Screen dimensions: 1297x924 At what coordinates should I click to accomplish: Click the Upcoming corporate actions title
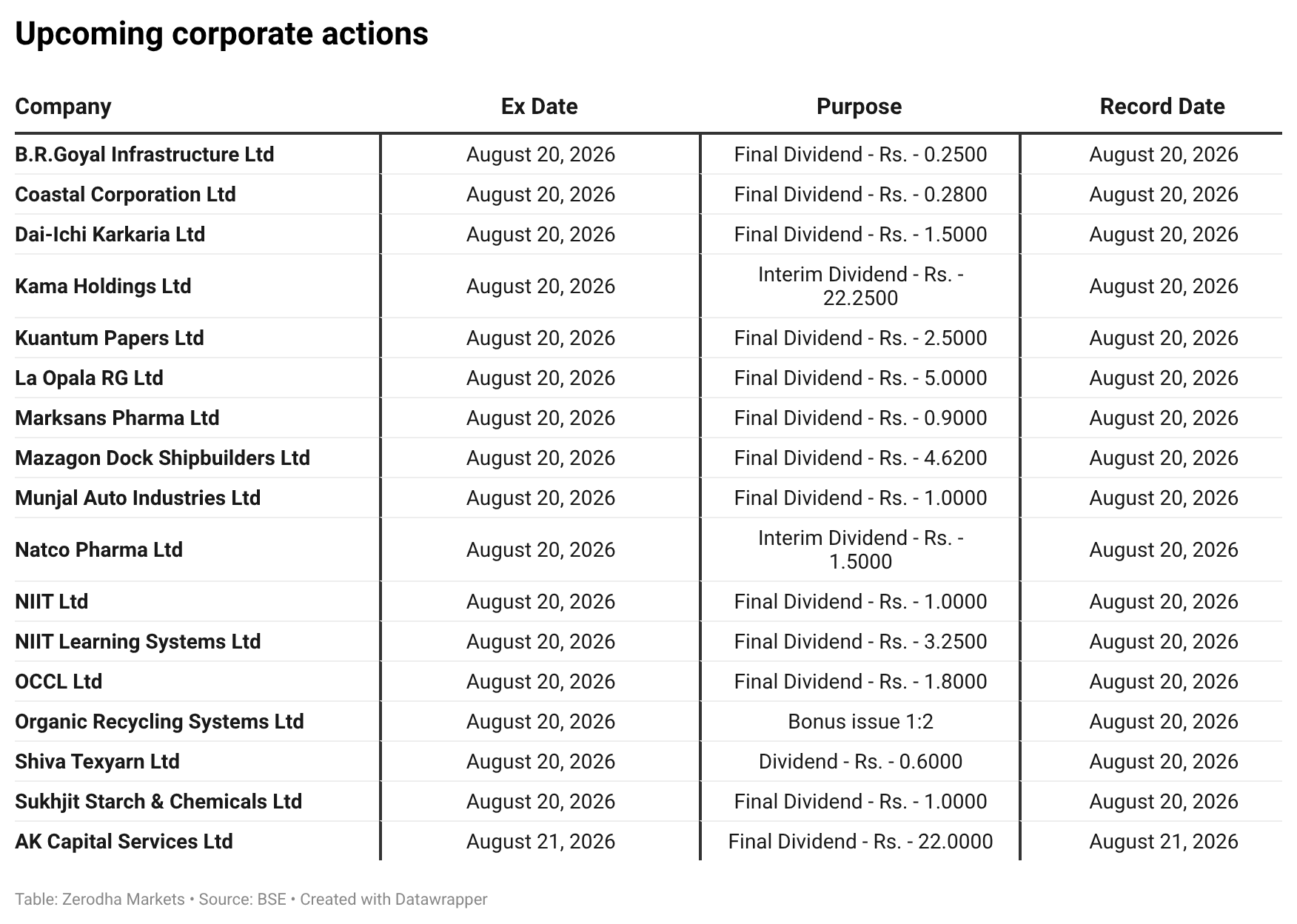[x=221, y=34]
